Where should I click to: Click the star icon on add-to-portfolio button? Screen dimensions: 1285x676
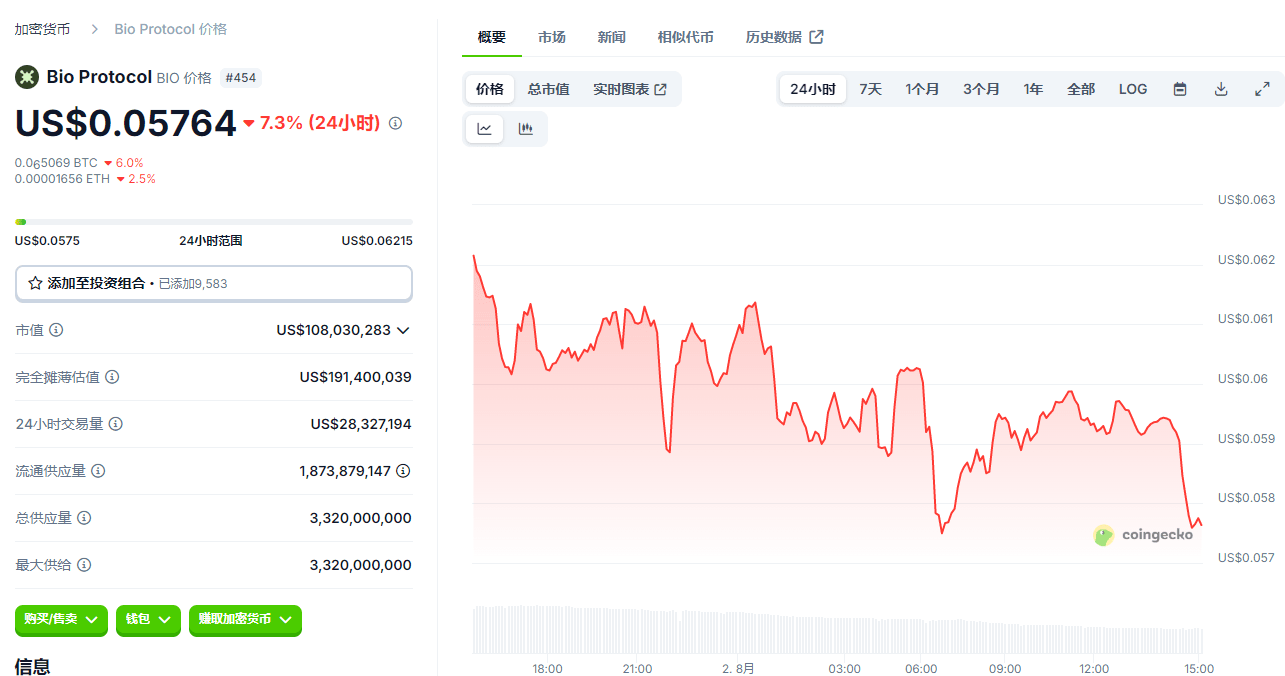pos(35,283)
